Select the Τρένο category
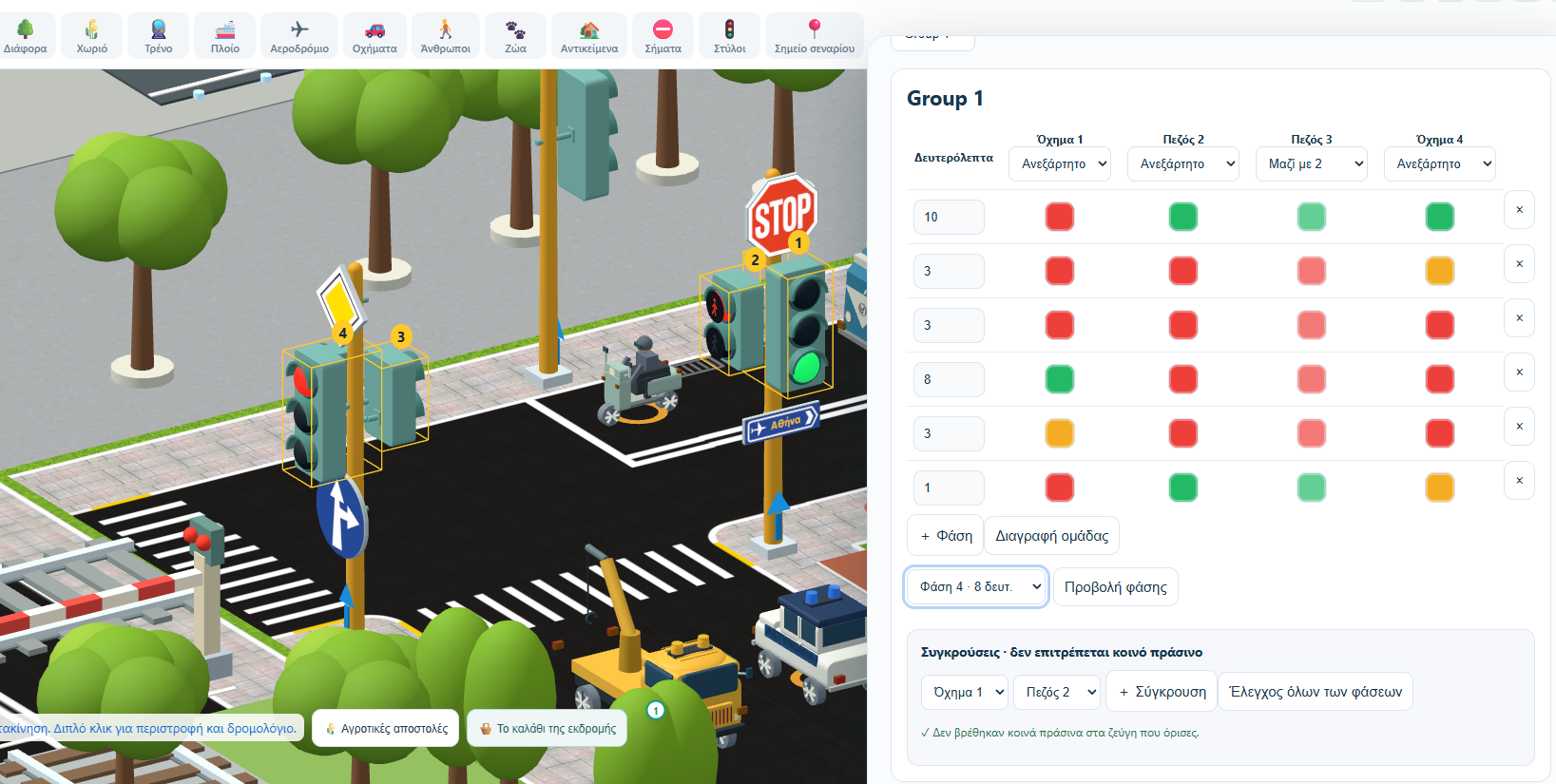The width and height of the screenshot is (1556, 784). (159, 36)
